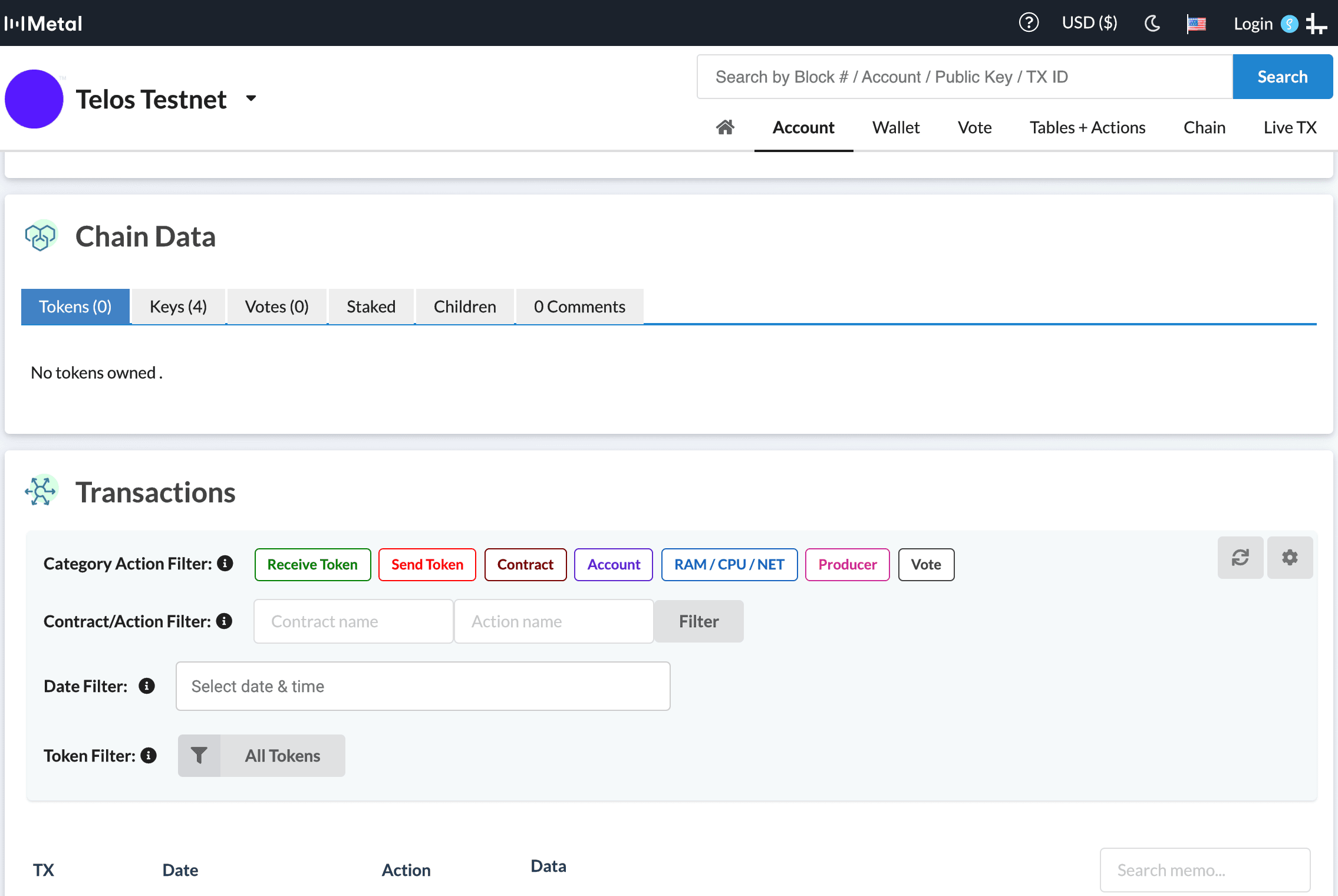Open the Children tab
Screen dimensions: 1338x896
point(464,307)
